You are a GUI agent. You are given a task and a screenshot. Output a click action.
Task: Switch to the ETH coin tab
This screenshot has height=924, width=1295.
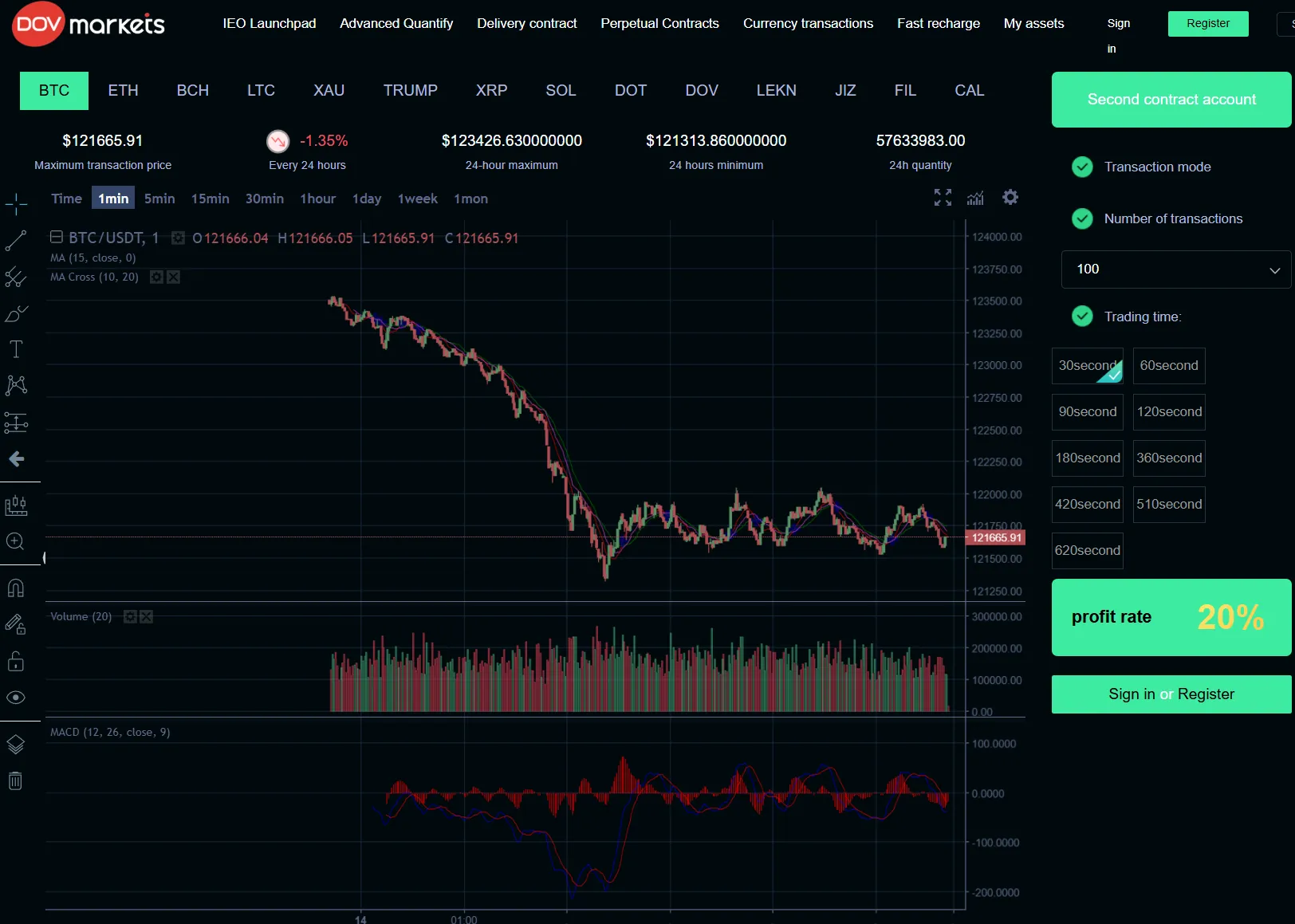point(123,91)
